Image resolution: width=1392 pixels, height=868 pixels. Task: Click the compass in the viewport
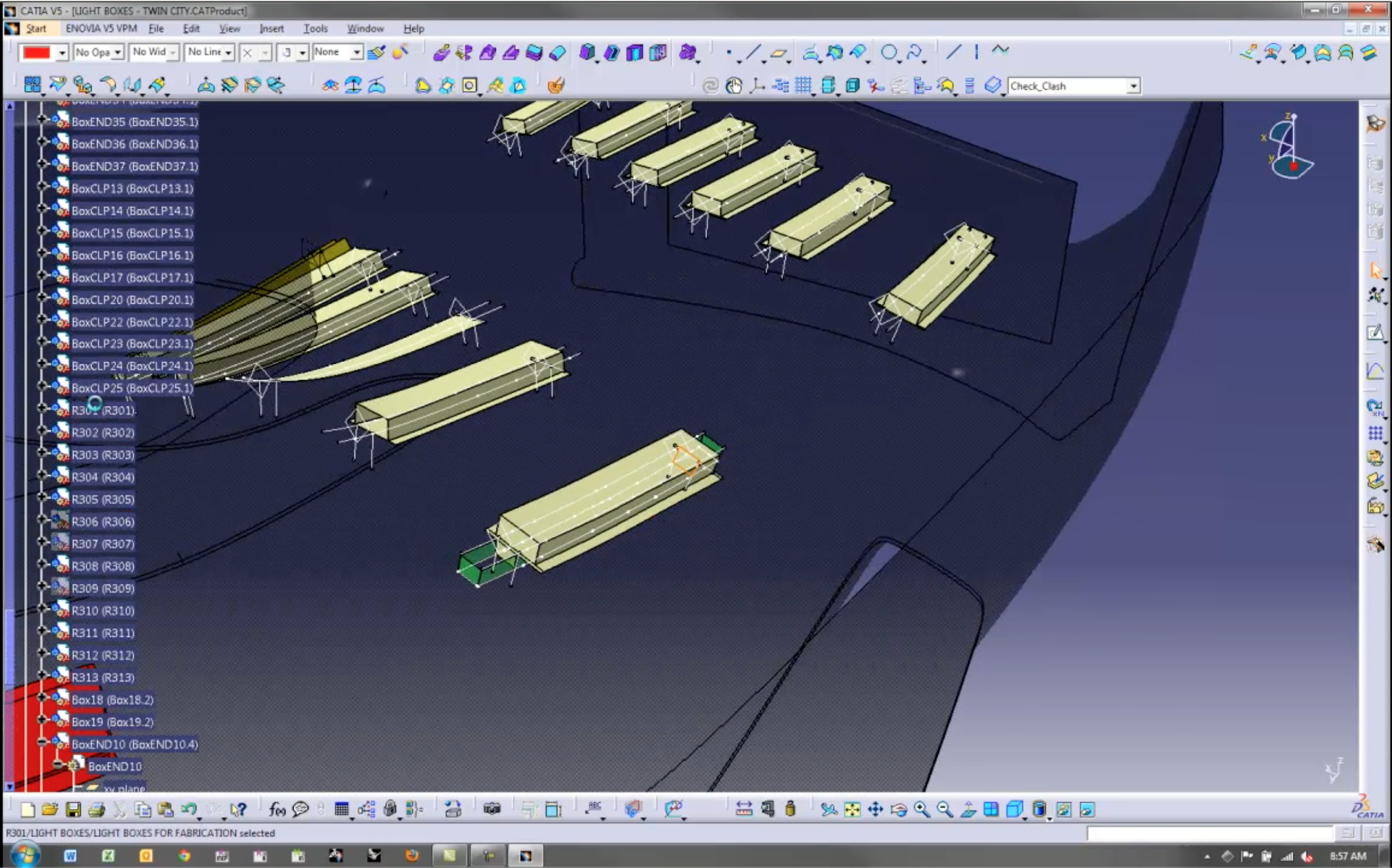click(1288, 147)
